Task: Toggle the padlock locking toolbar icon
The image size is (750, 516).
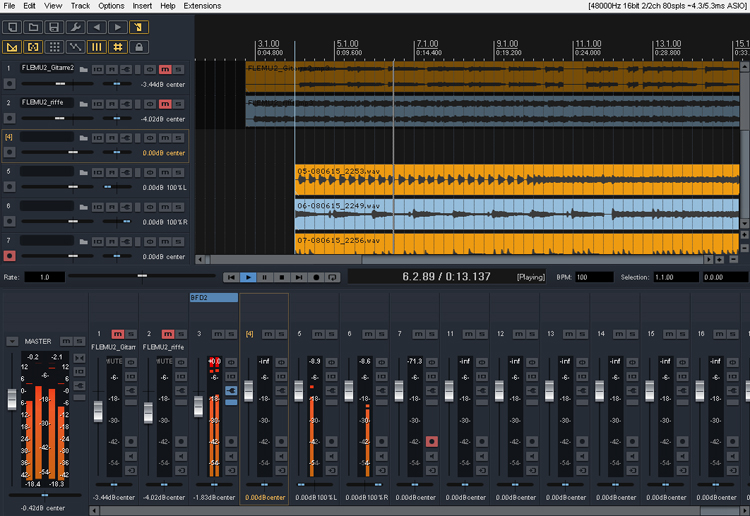Action: pyautogui.click(x=139, y=47)
